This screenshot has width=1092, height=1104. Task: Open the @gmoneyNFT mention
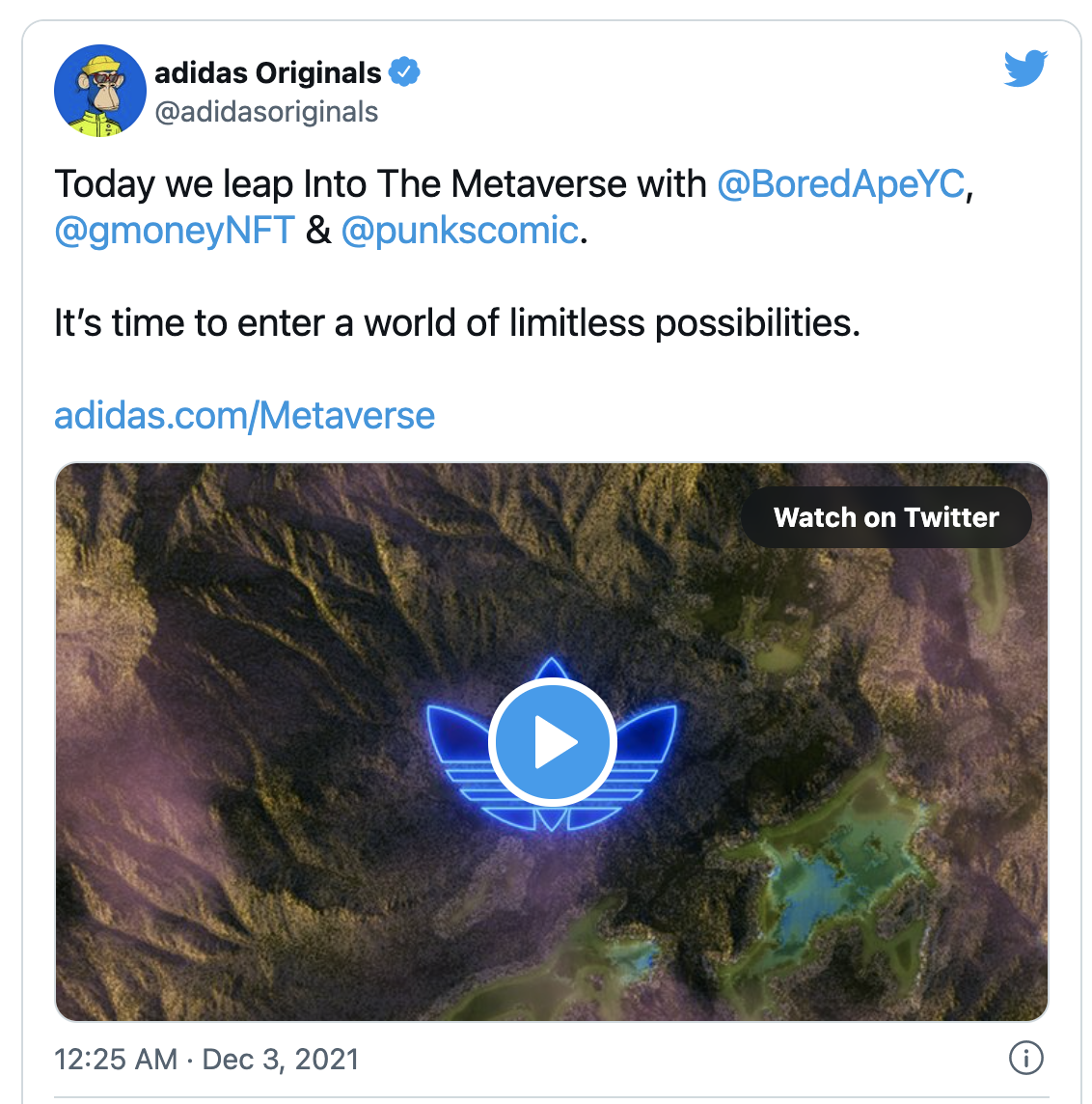point(175,231)
